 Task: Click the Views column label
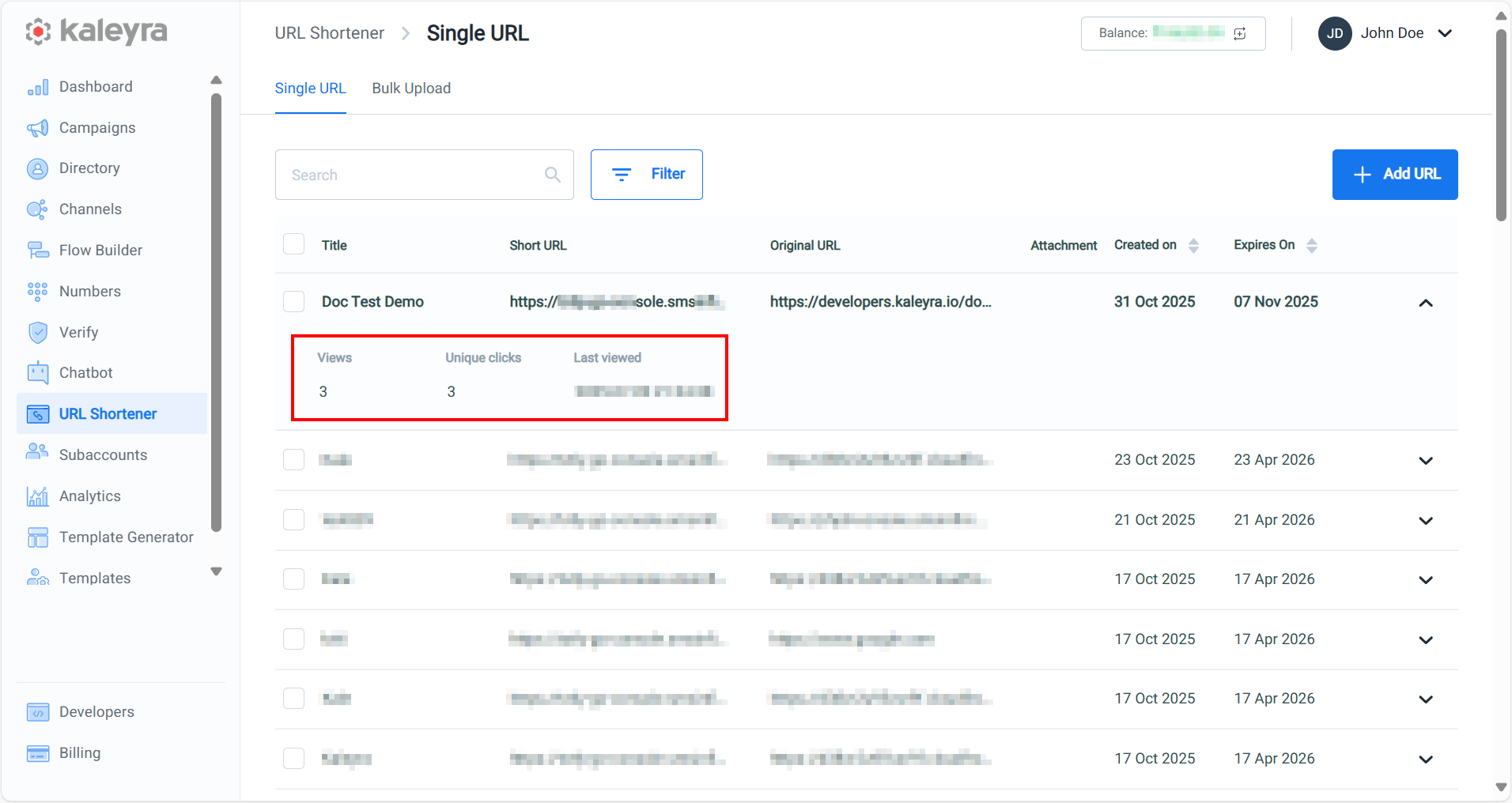click(x=335, y=358)
